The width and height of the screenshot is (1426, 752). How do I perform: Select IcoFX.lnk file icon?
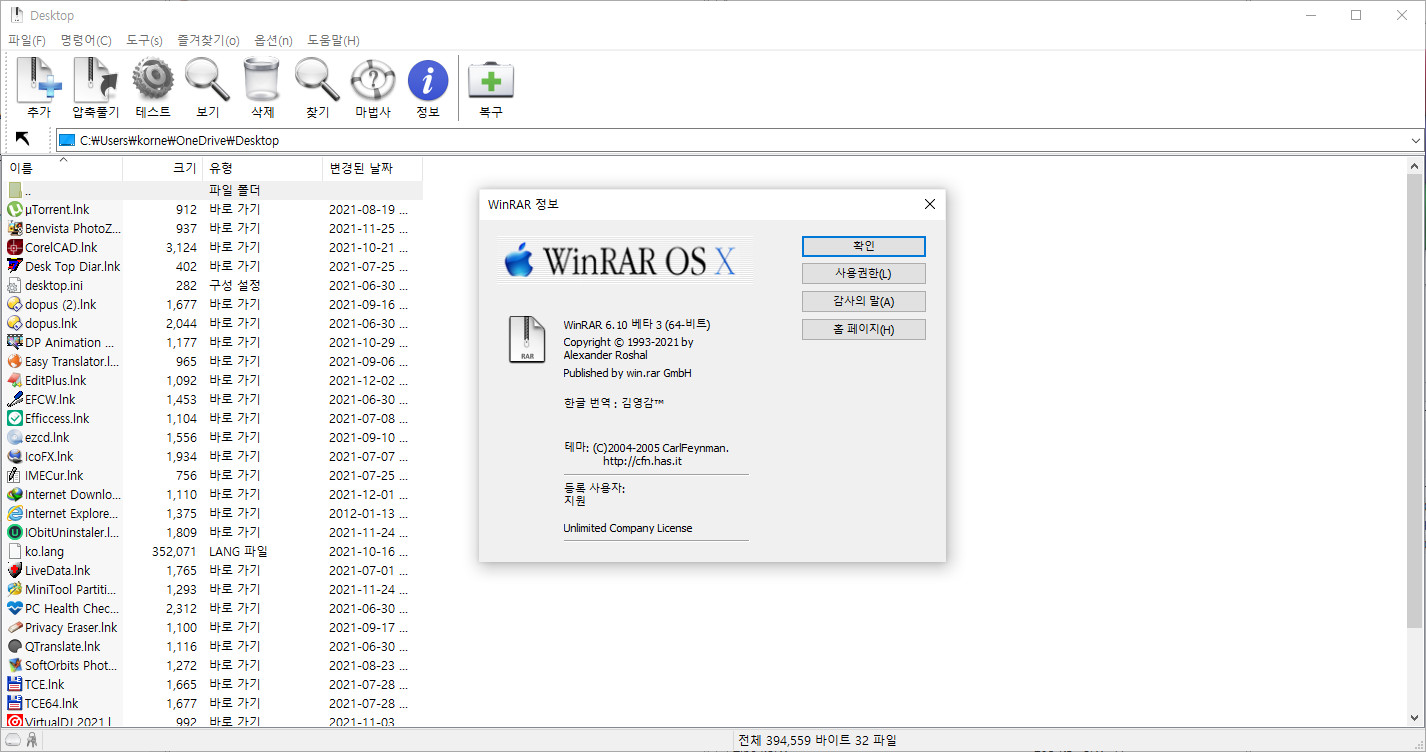[15, 456]
